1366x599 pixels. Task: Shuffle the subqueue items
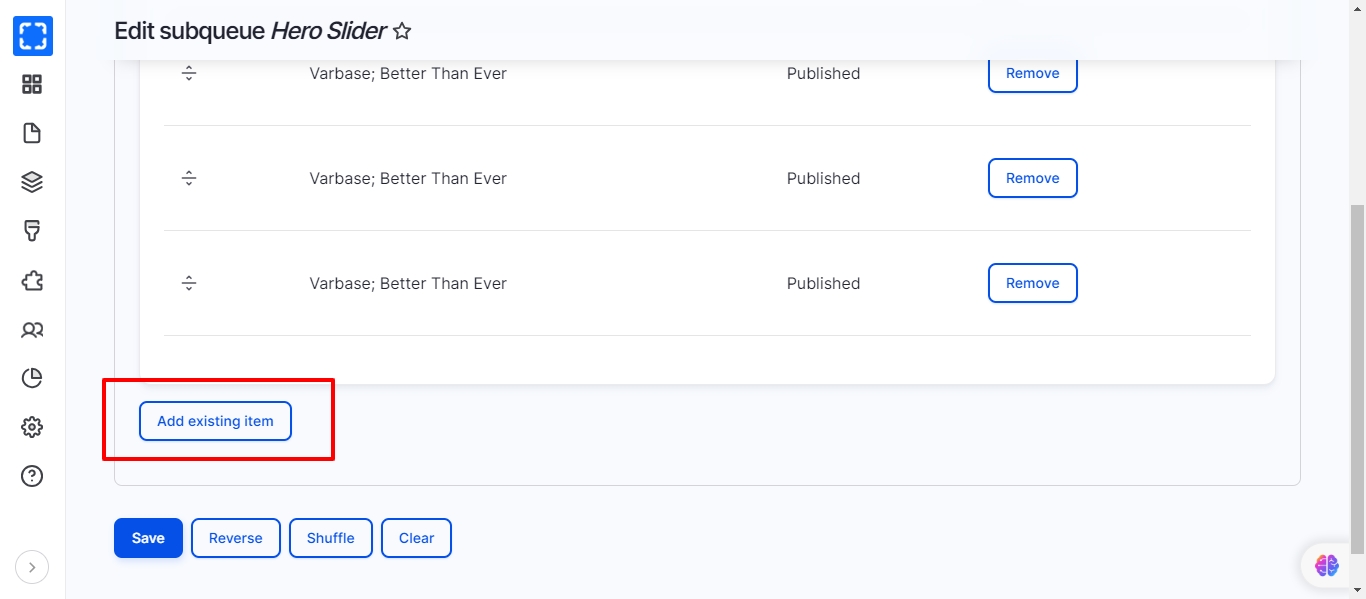[330, 538]
